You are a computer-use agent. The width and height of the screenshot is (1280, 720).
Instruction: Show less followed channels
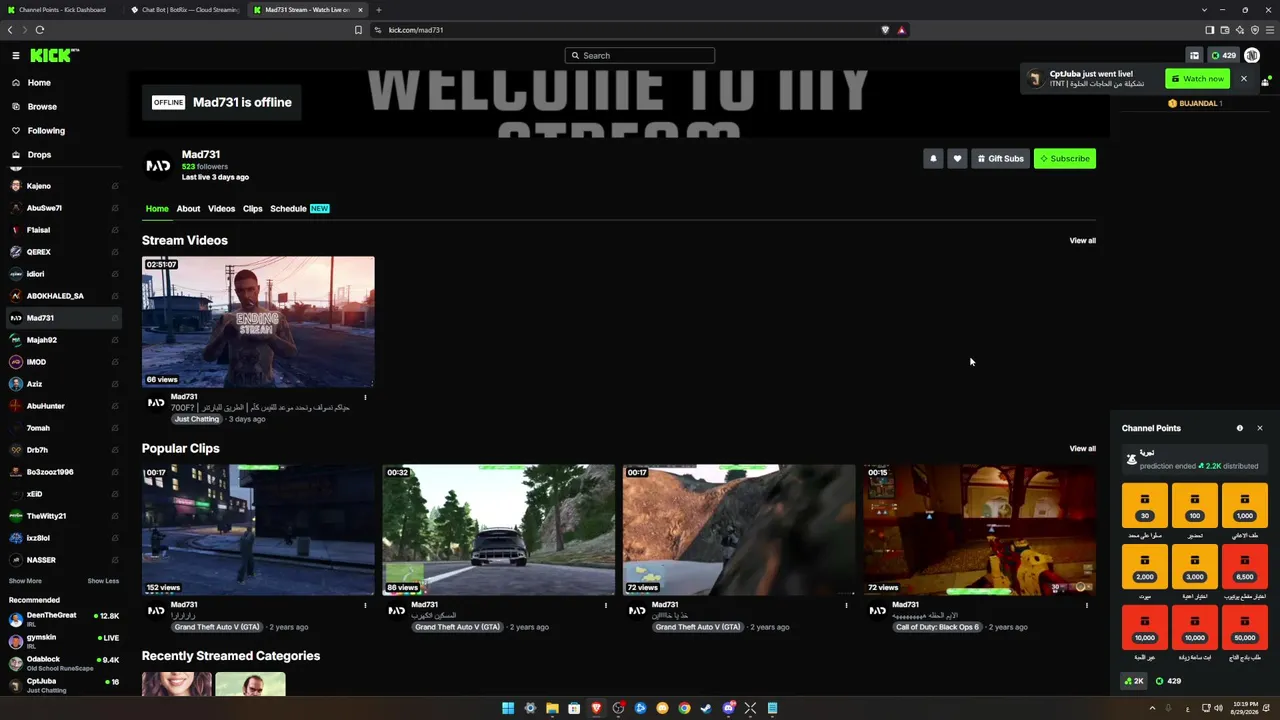click(103, 581)
